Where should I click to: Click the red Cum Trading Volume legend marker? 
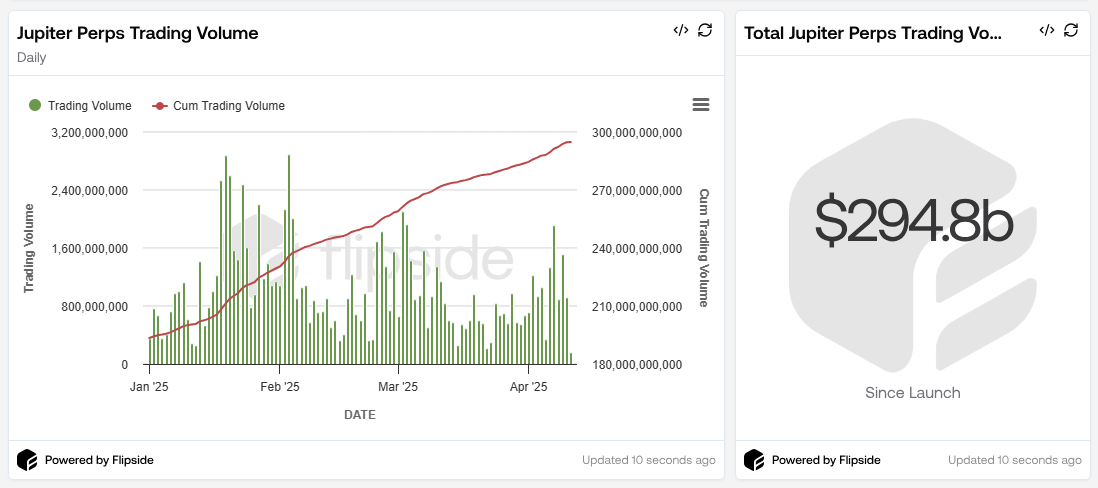tap(160, 106)
